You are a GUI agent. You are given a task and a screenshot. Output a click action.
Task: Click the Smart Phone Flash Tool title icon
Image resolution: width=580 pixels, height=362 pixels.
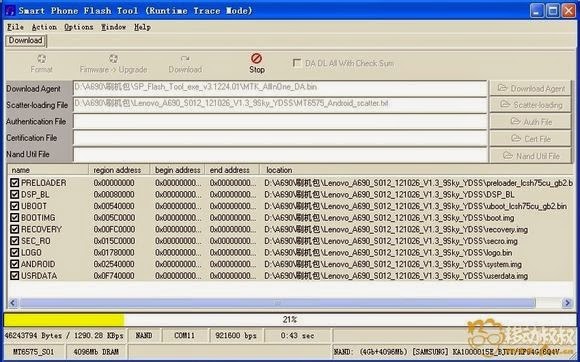(x=11, y=11)
